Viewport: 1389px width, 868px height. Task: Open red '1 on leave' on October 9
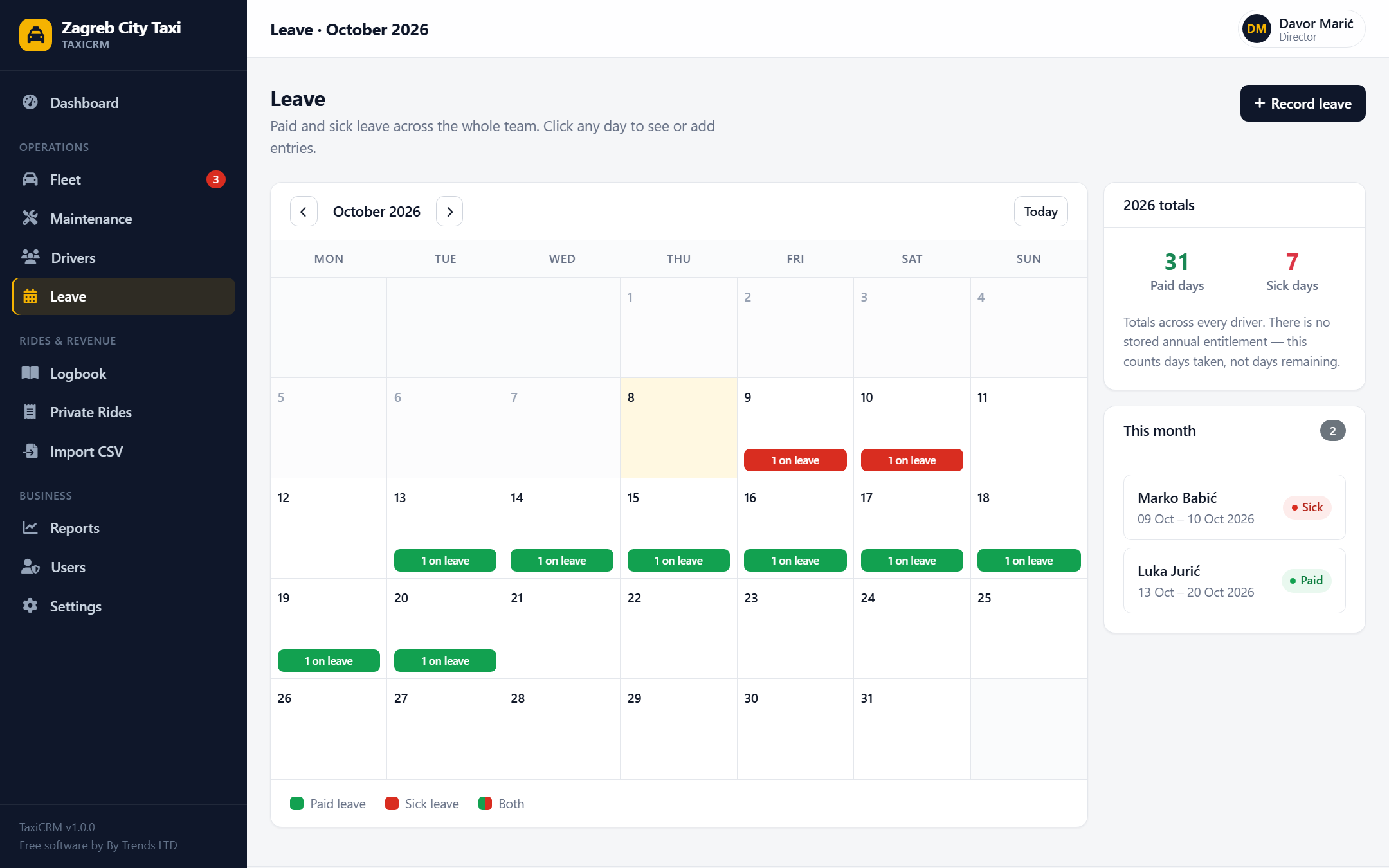click(795, 460)
